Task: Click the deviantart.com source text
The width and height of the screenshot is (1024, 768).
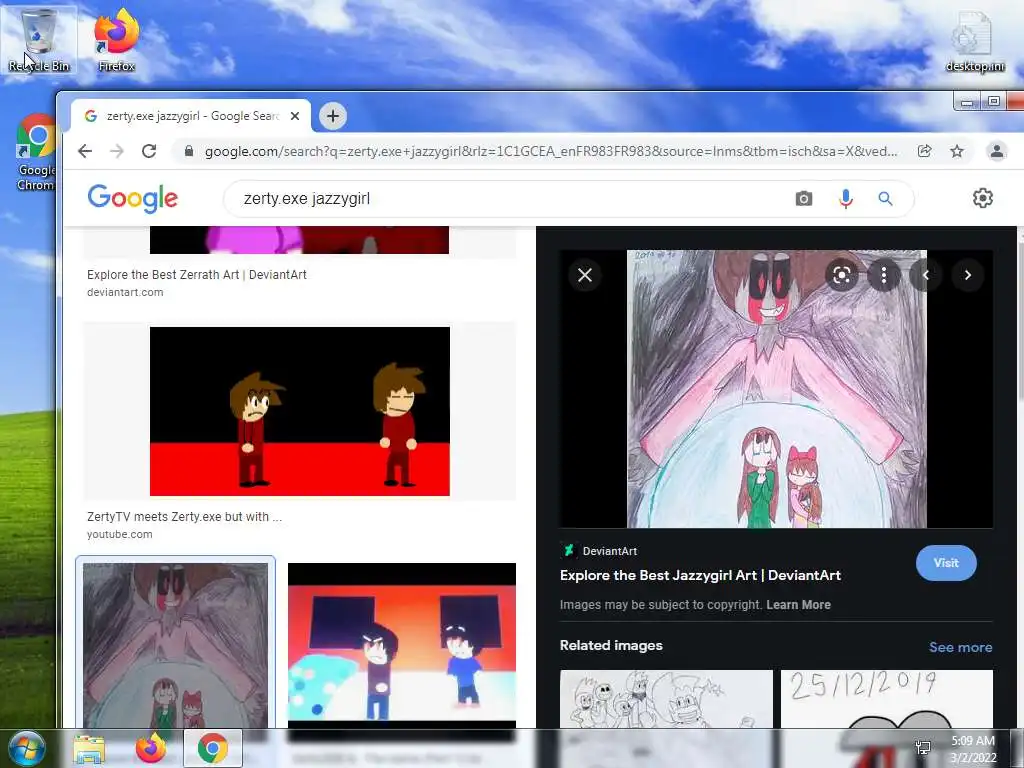Action: [125, 293]
